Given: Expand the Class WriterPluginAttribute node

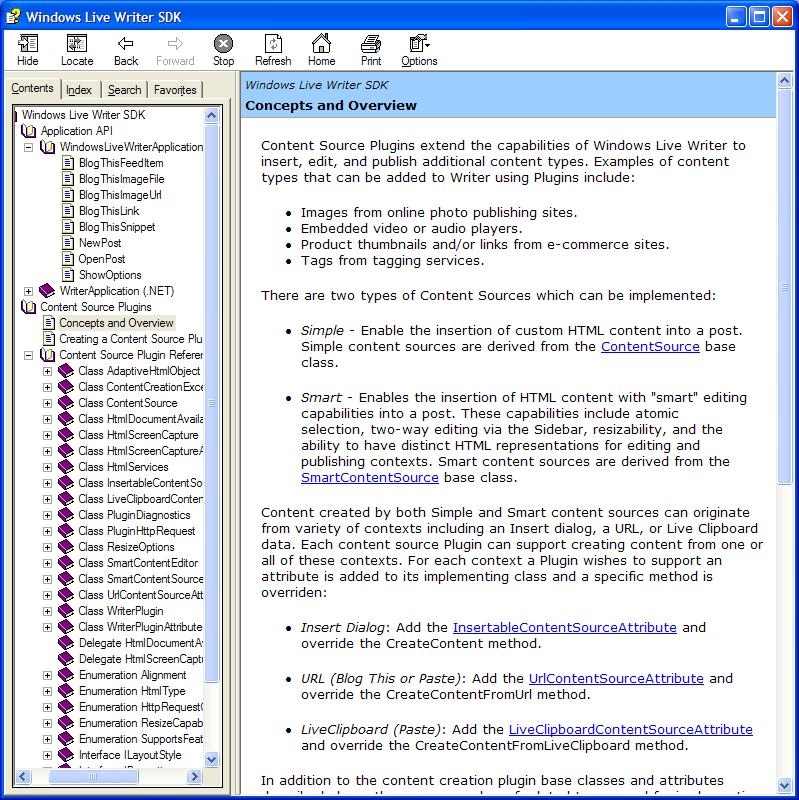Looking at the screenshot, I should tap(47, 627).
